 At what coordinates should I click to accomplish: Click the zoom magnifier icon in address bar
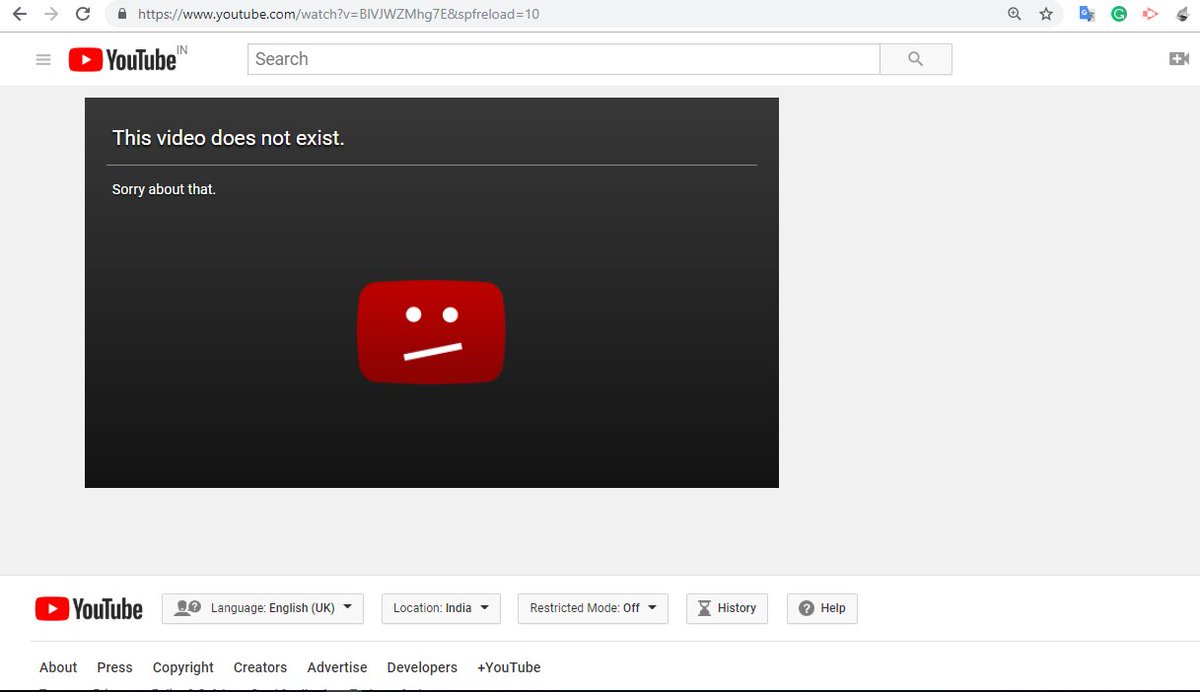(1015, 14)
